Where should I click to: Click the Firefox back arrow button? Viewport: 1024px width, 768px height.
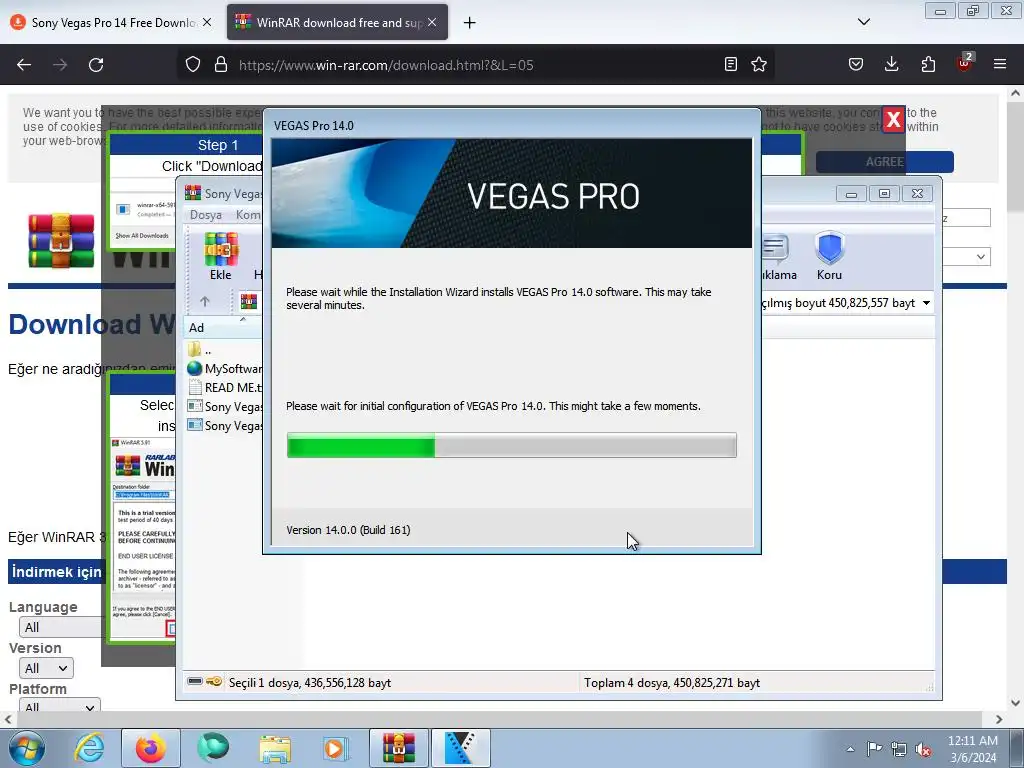click(x=24, y=65)
